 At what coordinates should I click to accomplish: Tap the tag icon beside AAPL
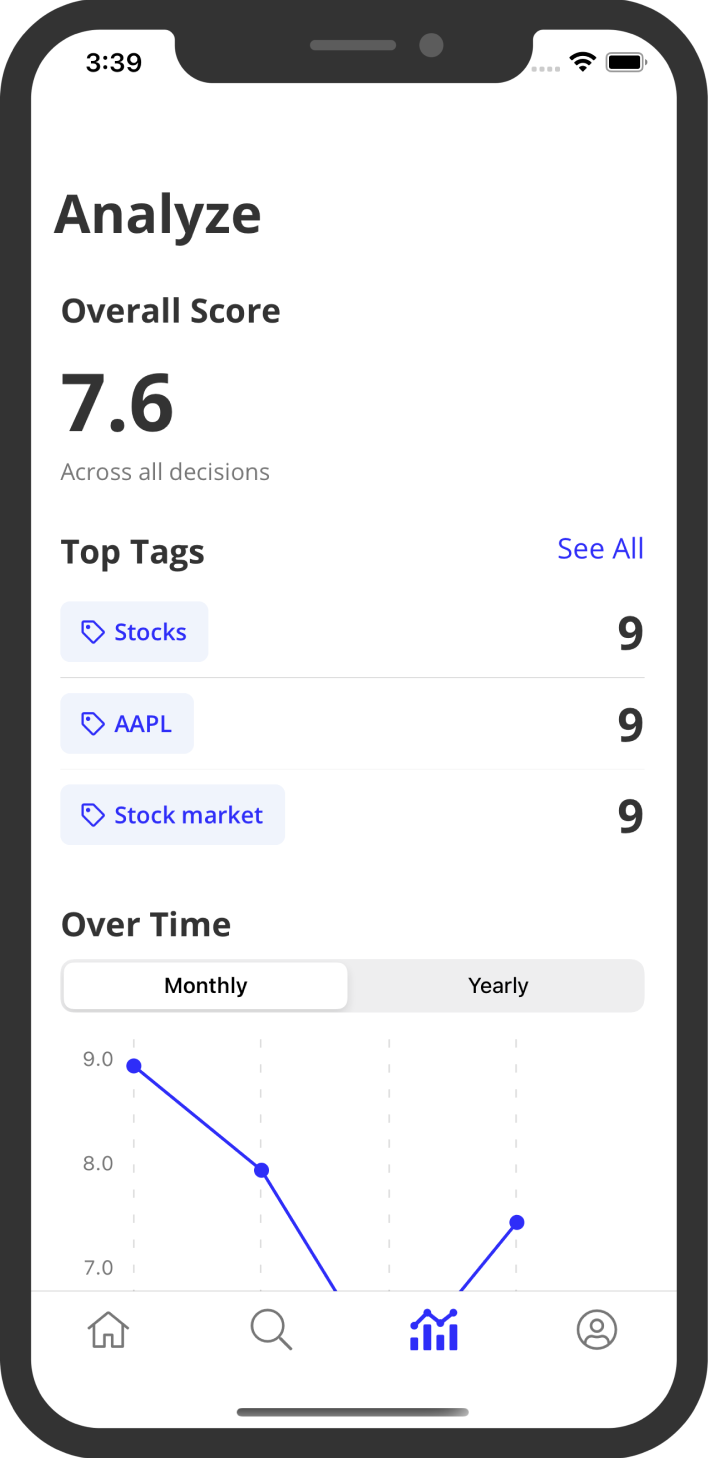coord(93,724)
